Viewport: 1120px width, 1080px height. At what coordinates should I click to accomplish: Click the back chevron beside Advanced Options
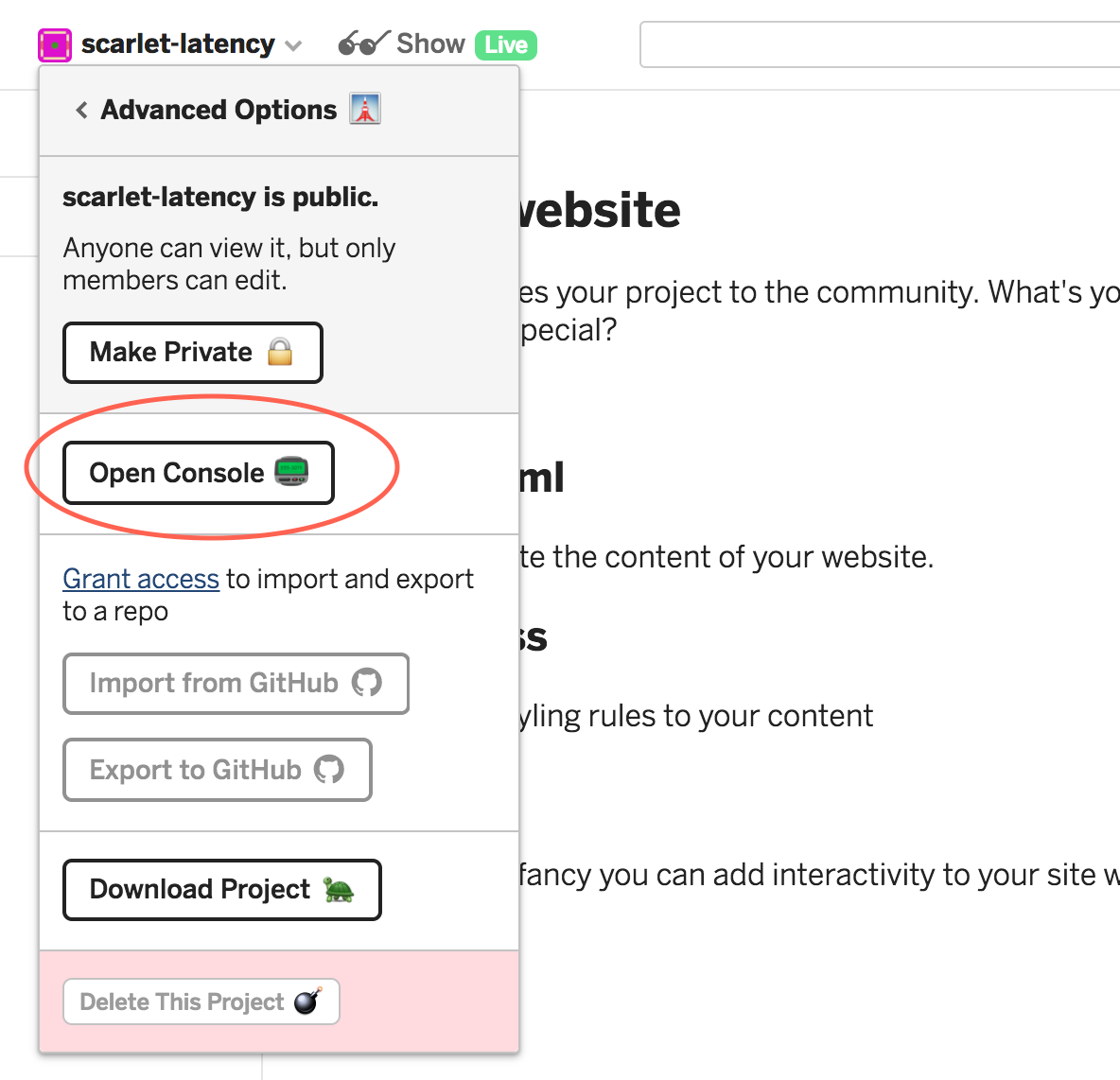[81, 110]
